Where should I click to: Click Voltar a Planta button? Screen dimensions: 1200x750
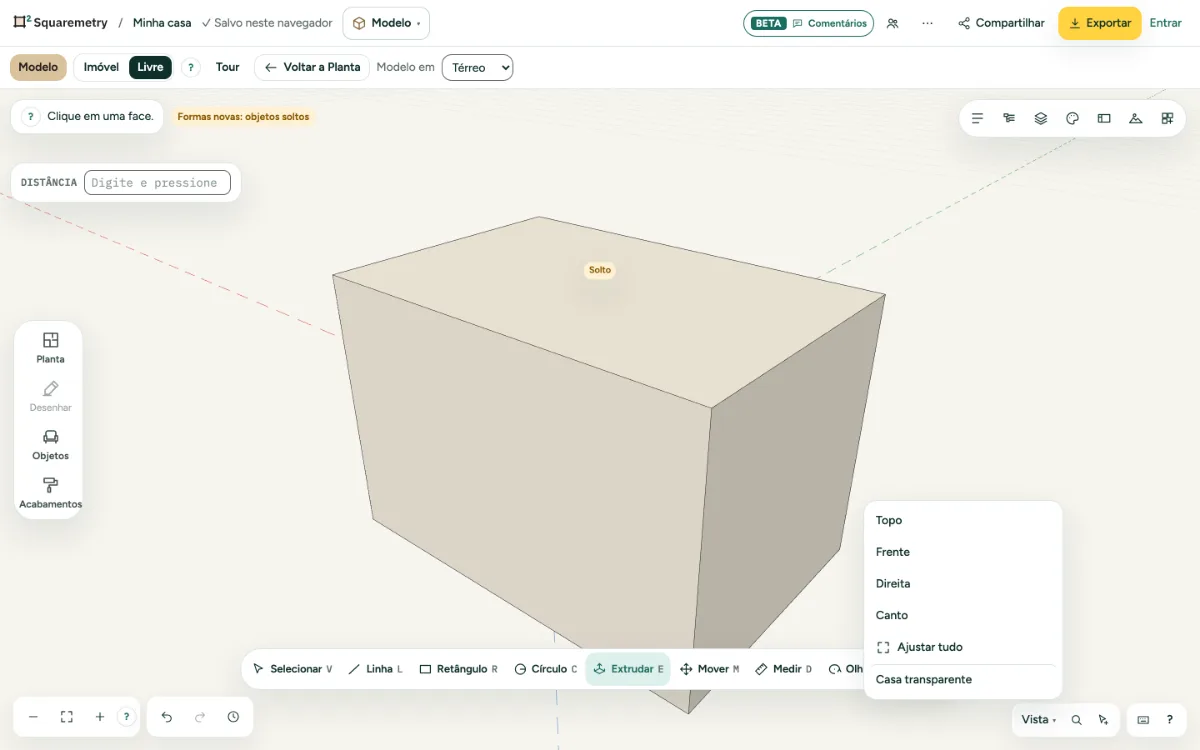[312, 67]
